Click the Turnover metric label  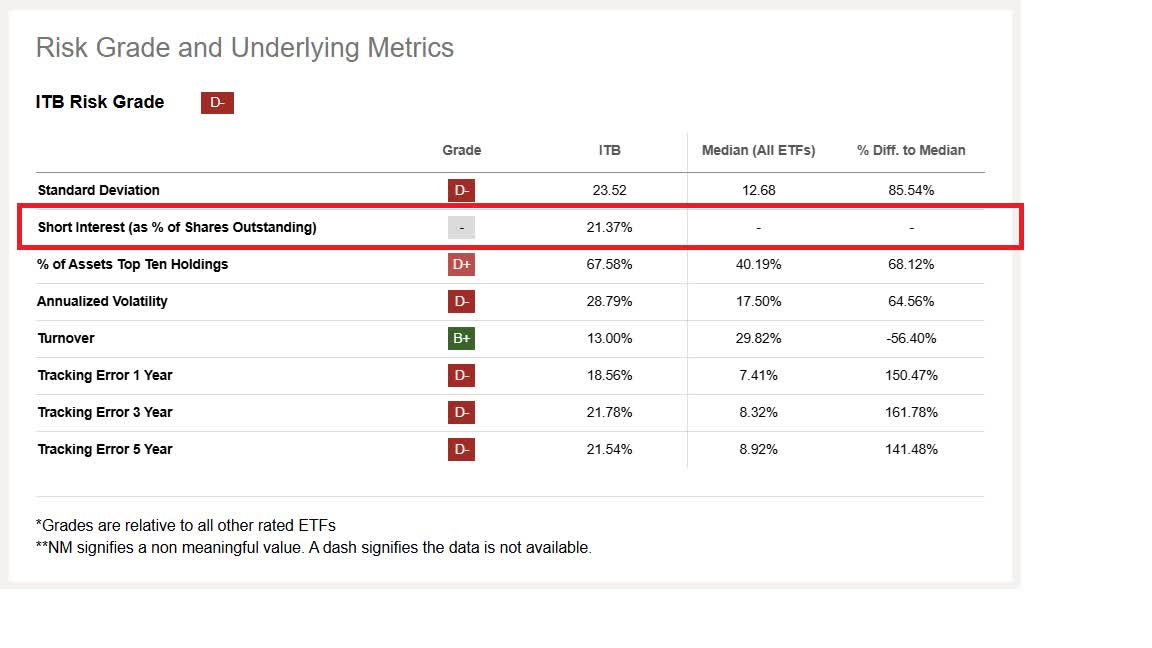coord(66,338)
